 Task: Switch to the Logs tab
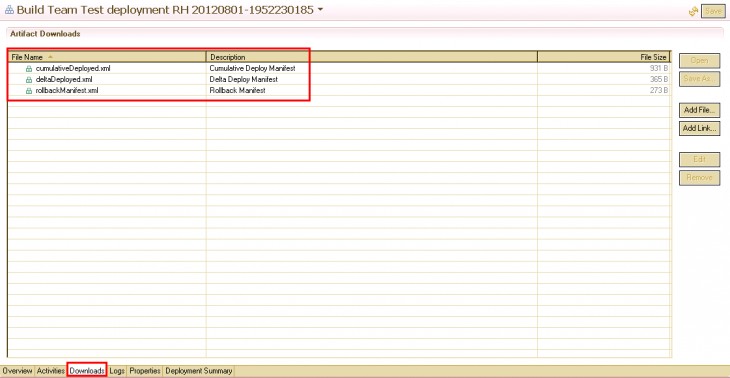pos(117,371)
